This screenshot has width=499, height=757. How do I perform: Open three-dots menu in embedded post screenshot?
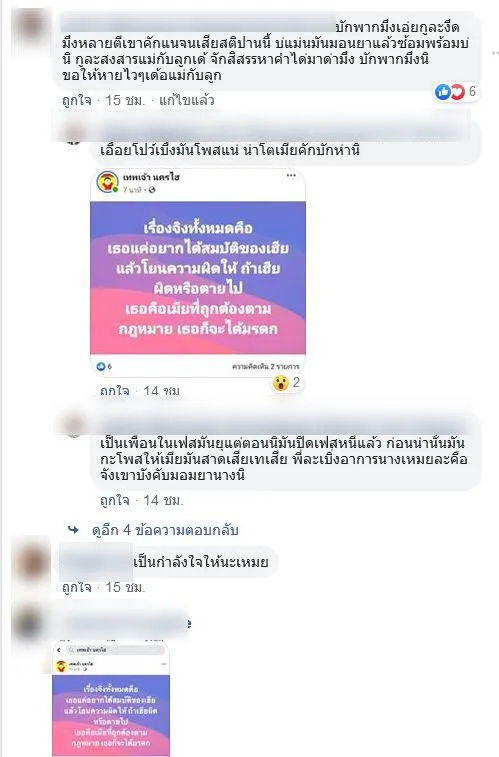(291, 176)
